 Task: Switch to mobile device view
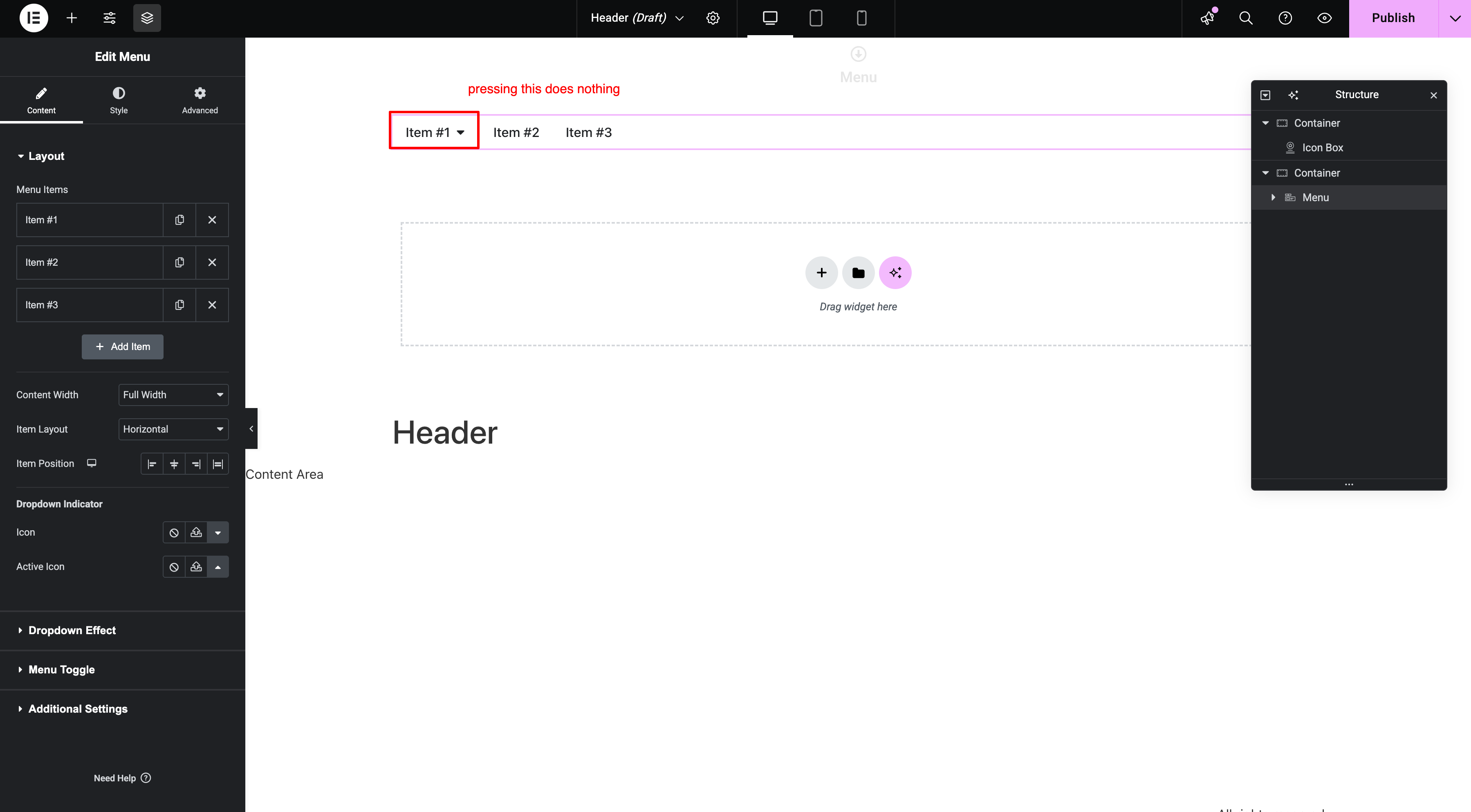(862, 18)
